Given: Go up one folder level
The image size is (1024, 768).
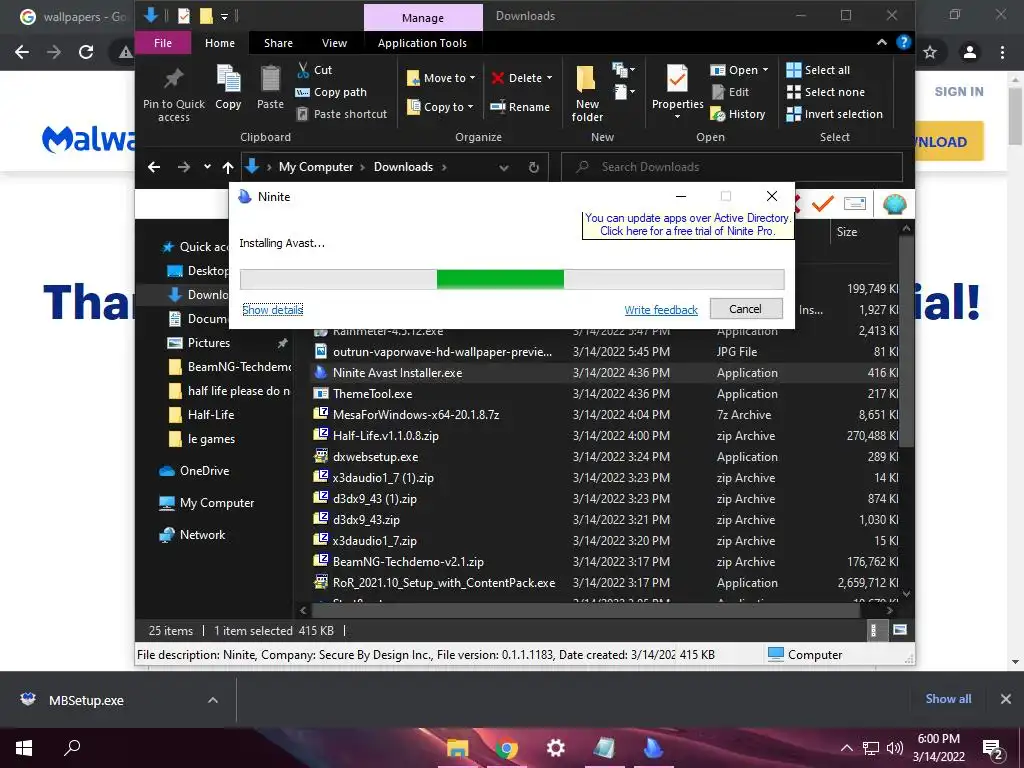Looking at the screenshot, I should coord(228,167).
